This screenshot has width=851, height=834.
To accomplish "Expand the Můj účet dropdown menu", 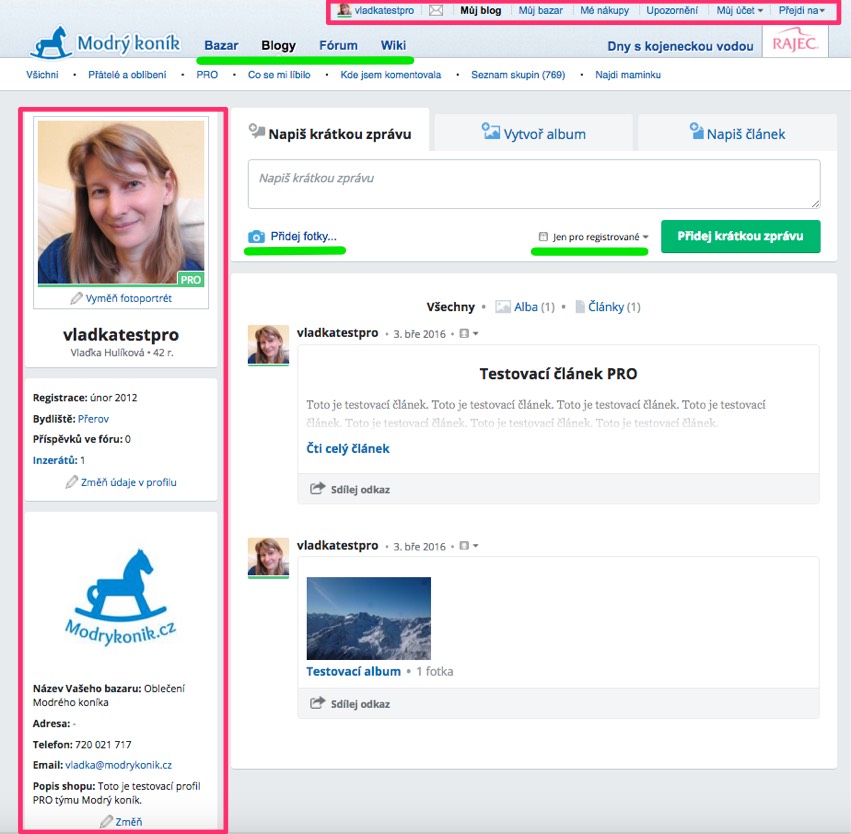I will pos(740,11).
